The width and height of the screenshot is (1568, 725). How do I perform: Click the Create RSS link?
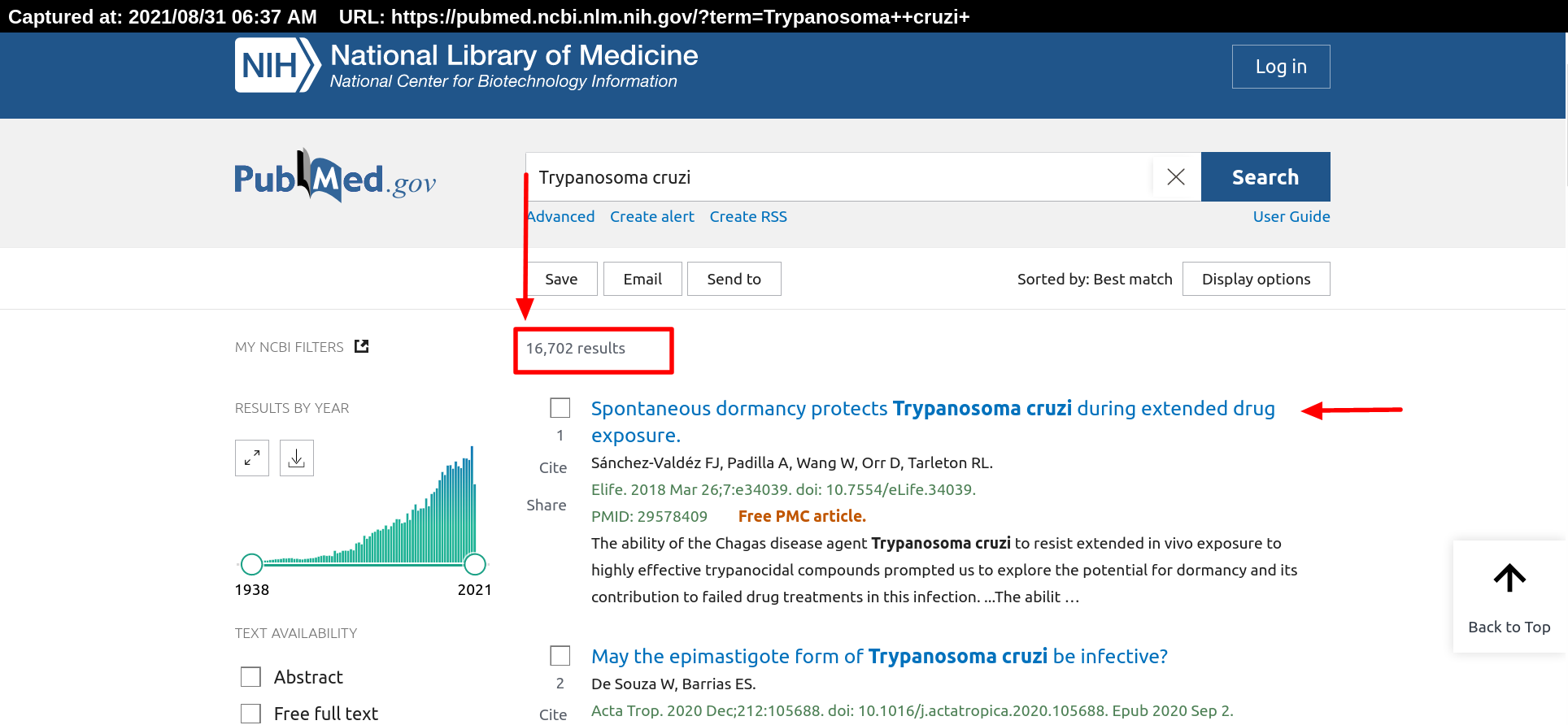coord(748,216)
